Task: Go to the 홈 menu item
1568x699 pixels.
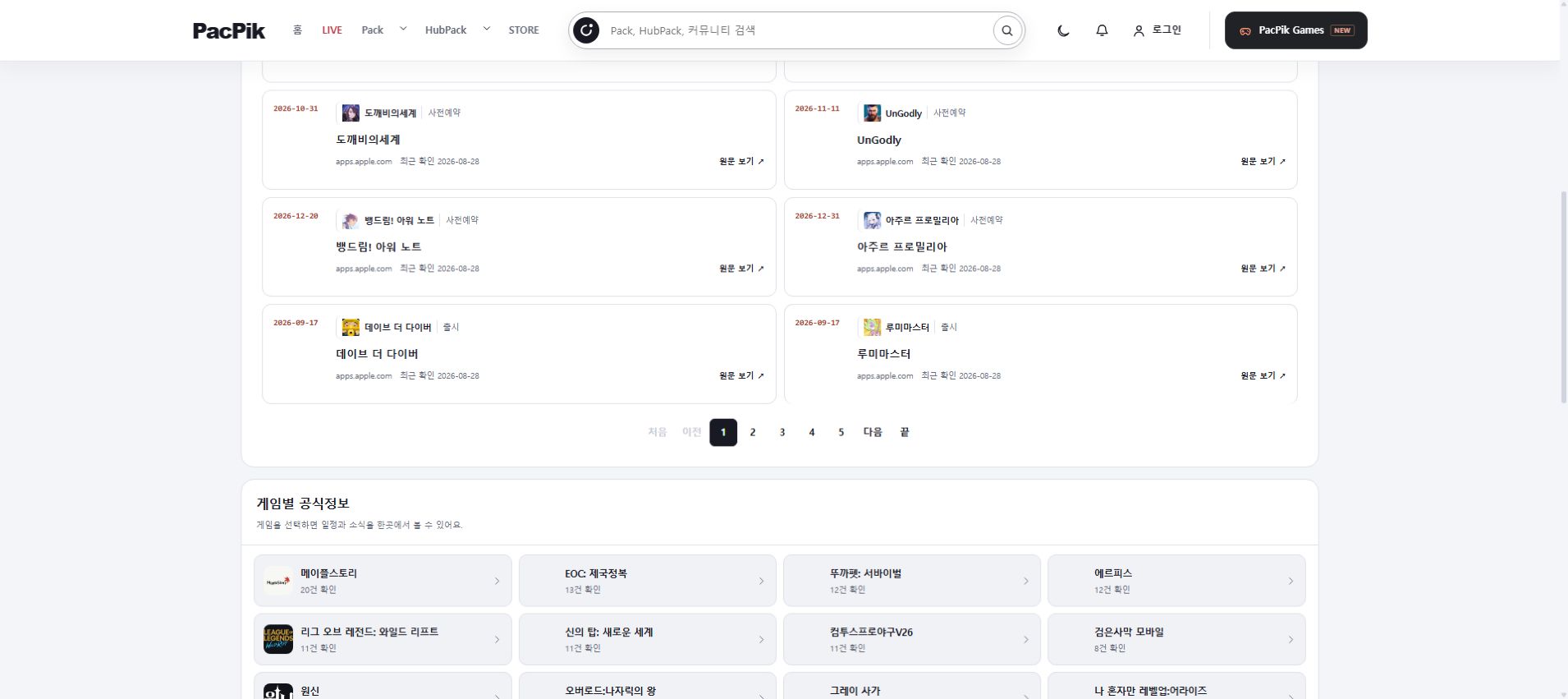Action: click(x=297, y=30)
